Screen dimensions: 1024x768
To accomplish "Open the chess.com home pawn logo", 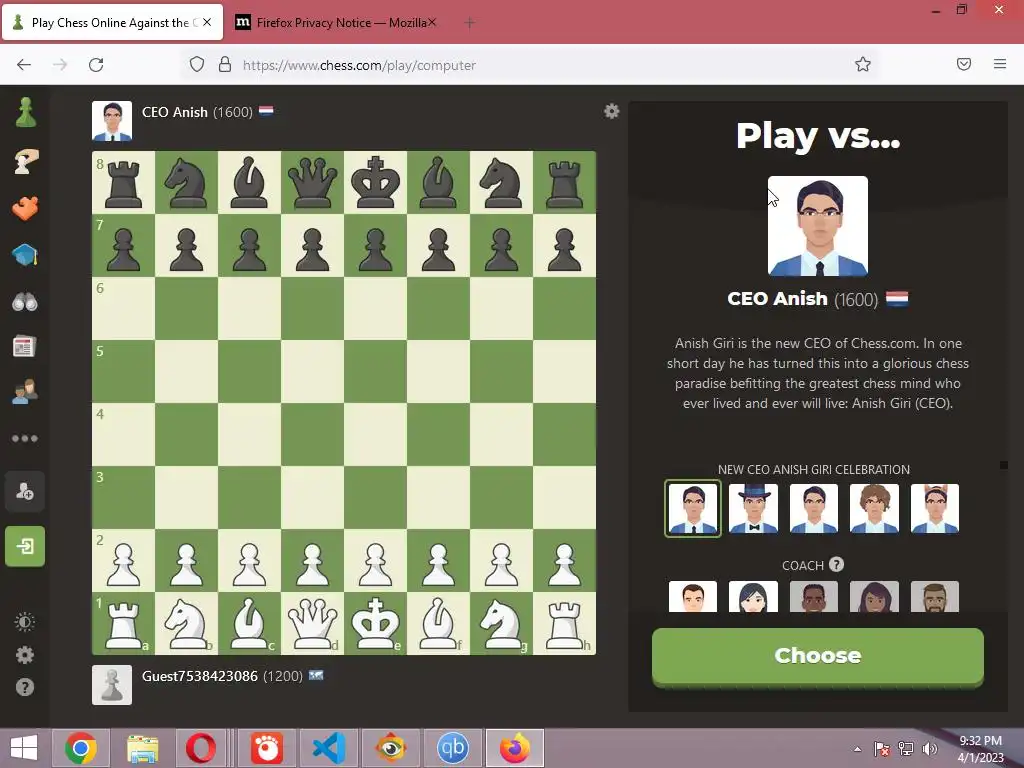I will 25,112.
